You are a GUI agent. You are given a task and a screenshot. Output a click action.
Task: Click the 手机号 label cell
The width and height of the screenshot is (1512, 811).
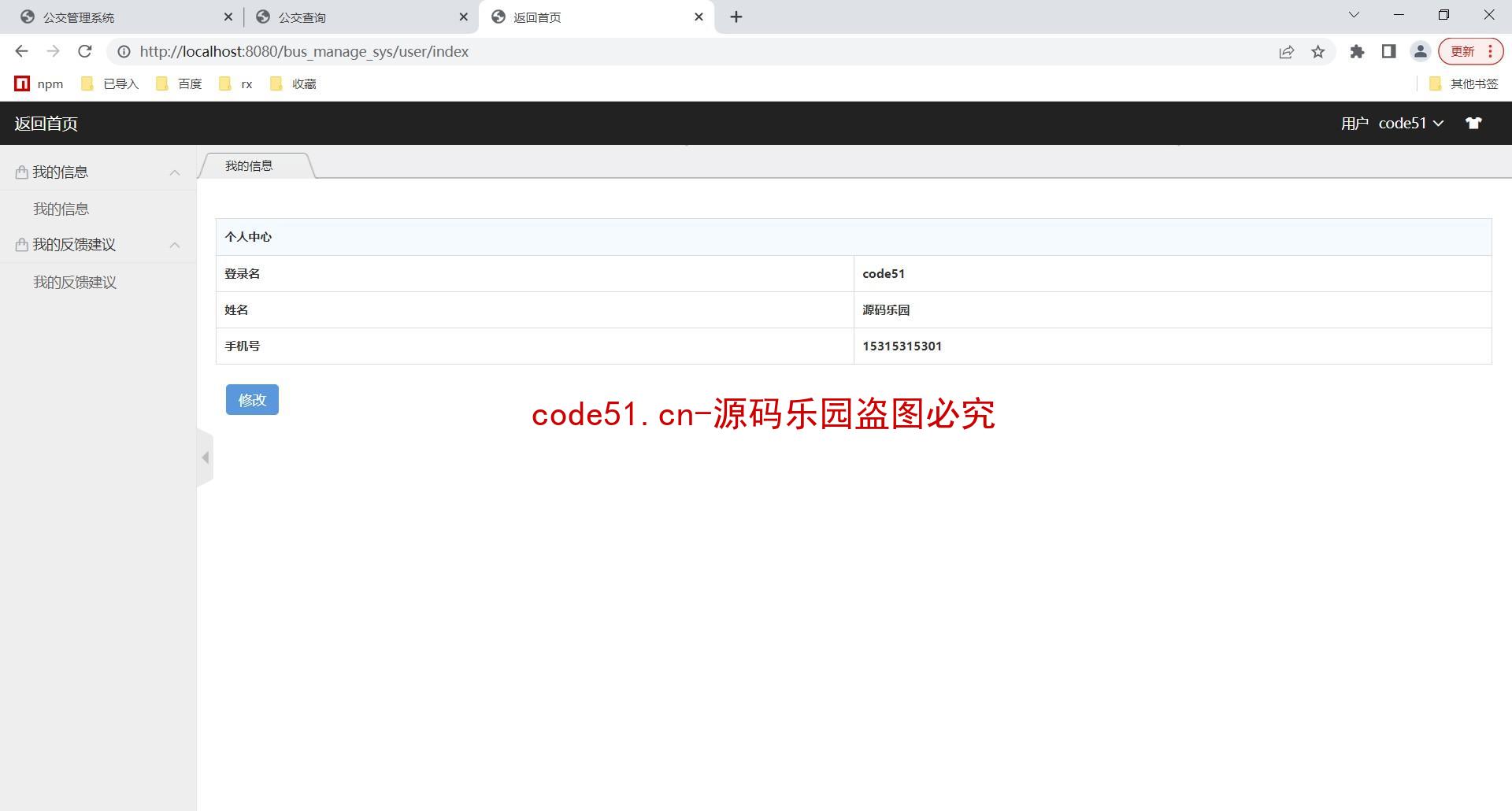click(x=535, y=346)
